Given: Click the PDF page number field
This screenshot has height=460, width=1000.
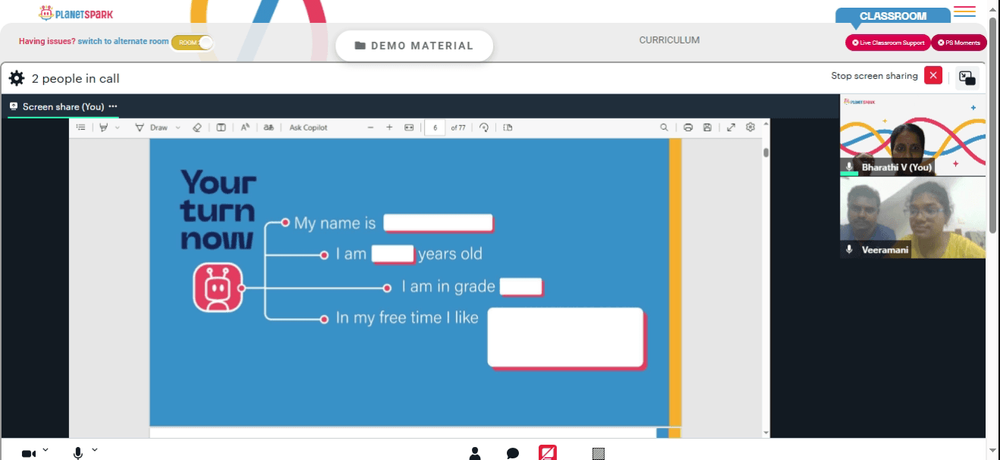Looking at the screenshot, I should [435, 128].
